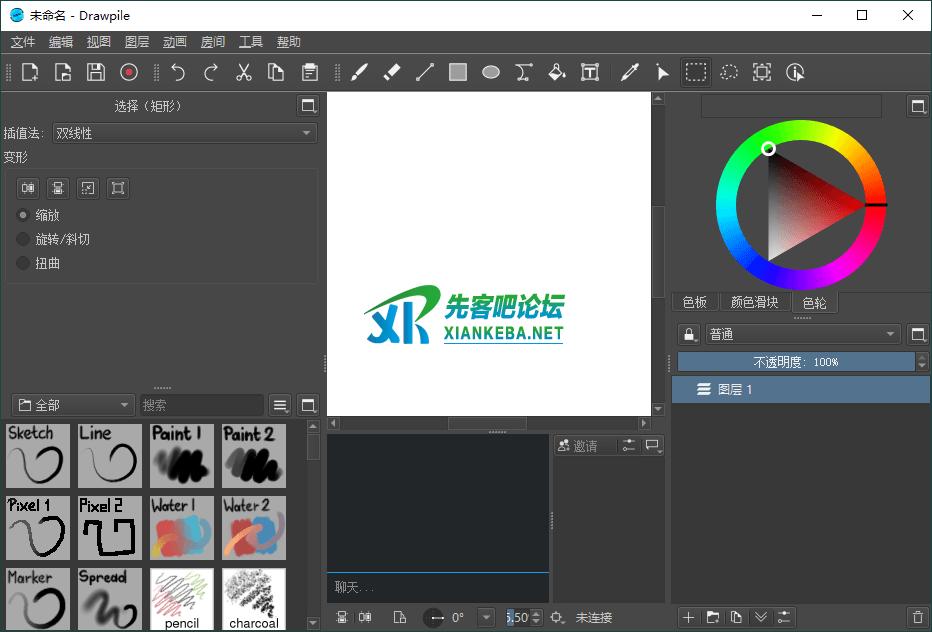Use the Color picker eyedropper tool

pyautogui.click(x=629, y=71)
